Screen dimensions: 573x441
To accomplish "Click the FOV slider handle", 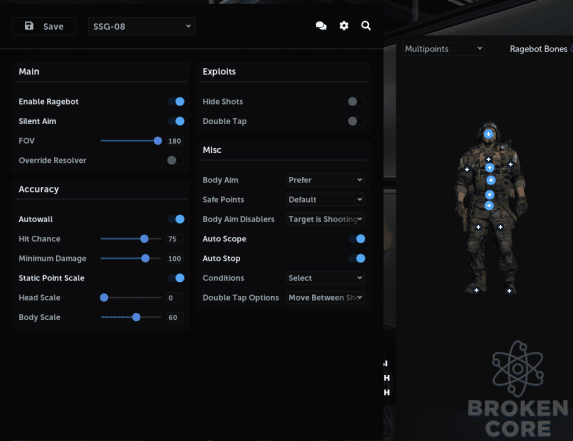I will [x=158, y=141].
